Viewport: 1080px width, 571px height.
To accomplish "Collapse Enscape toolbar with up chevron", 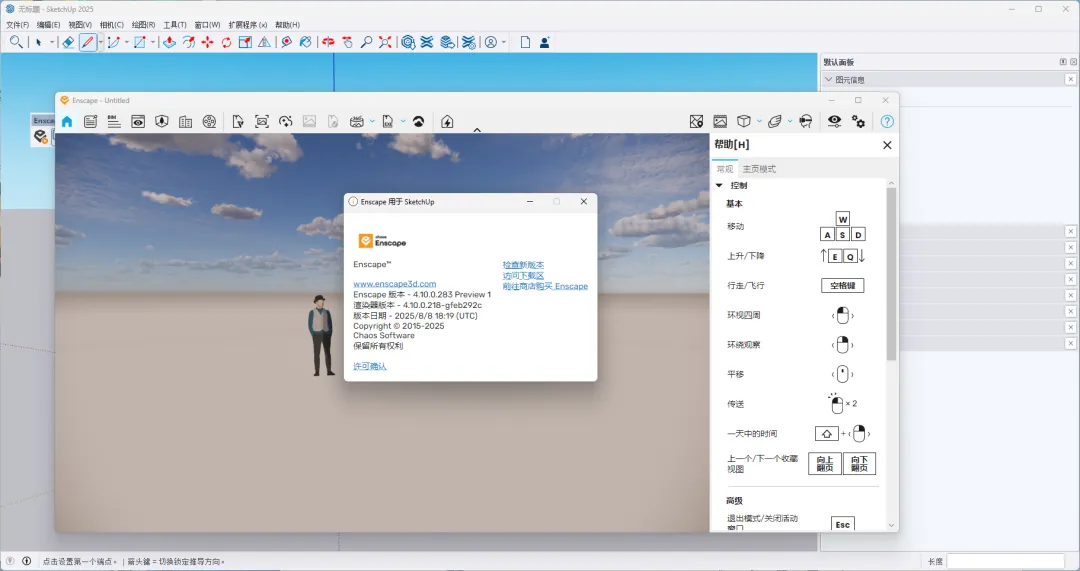I will [477, 129].
